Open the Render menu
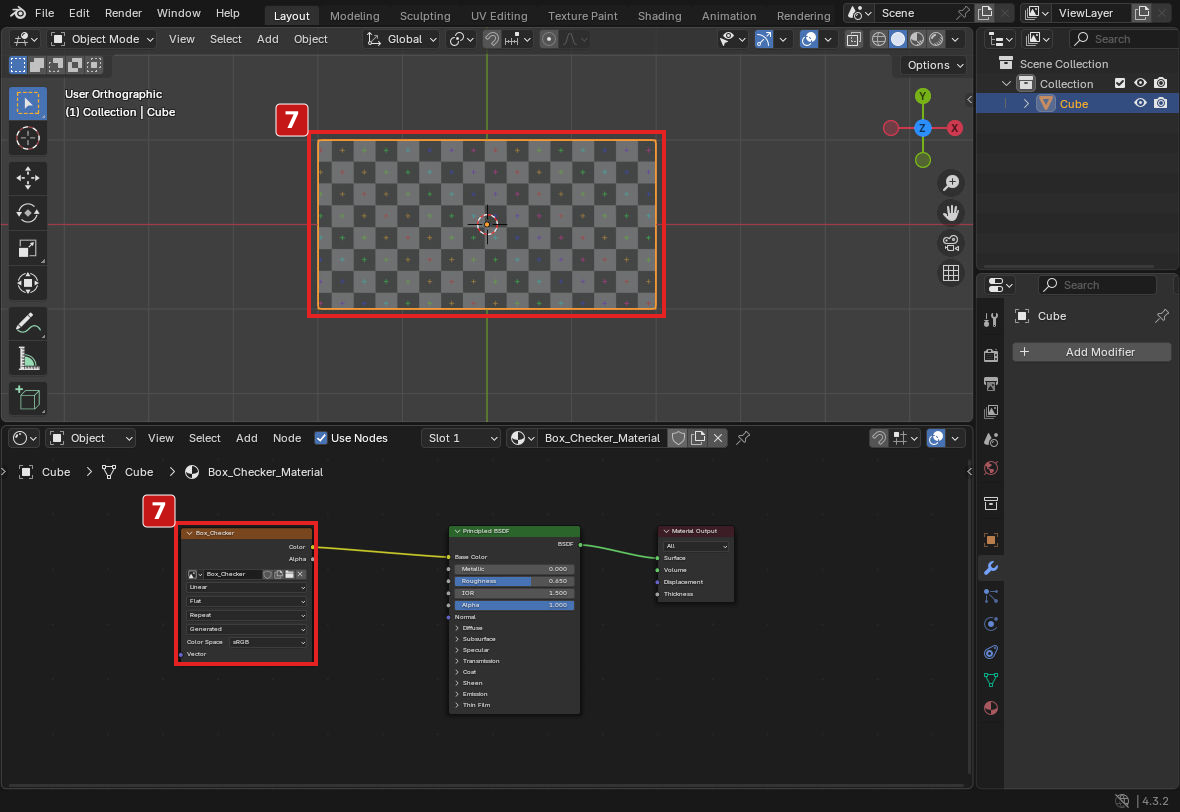This screenshot has height=812, width=1180. click(123, 14)
